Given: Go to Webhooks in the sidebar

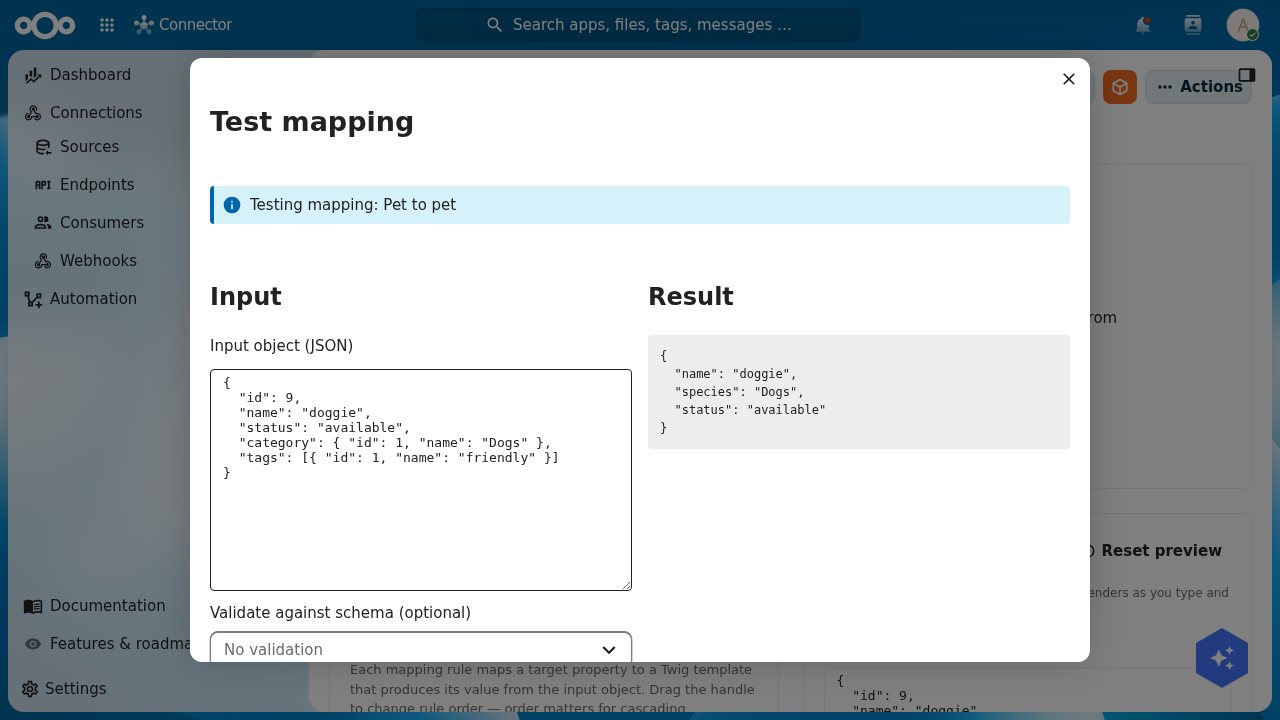Looking at the screenshot, I should click(x=98, y=261).
